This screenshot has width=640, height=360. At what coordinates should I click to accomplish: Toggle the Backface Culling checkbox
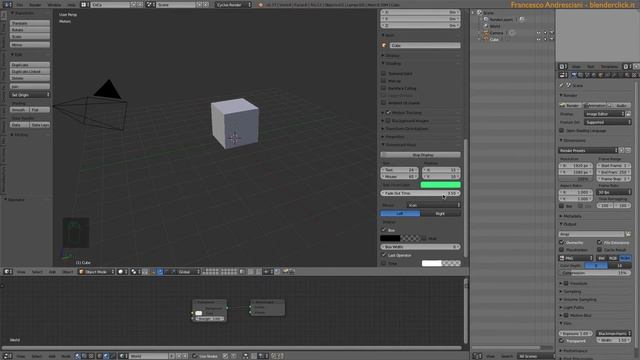pos(384,88)
